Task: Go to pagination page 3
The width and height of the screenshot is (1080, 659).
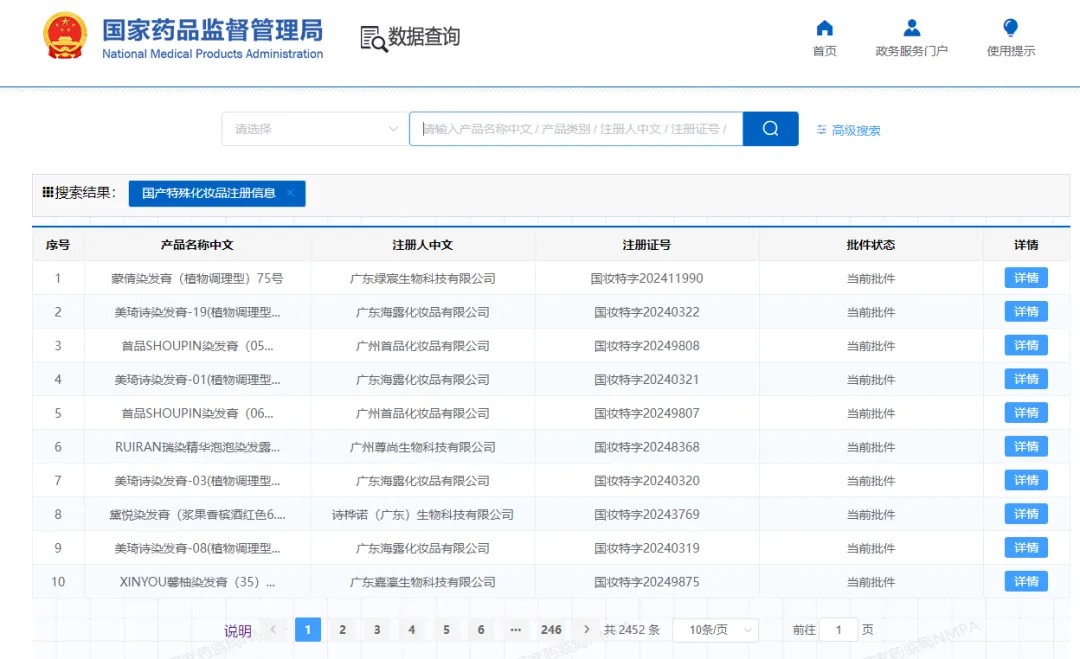Action: click(x=377, y=629)
